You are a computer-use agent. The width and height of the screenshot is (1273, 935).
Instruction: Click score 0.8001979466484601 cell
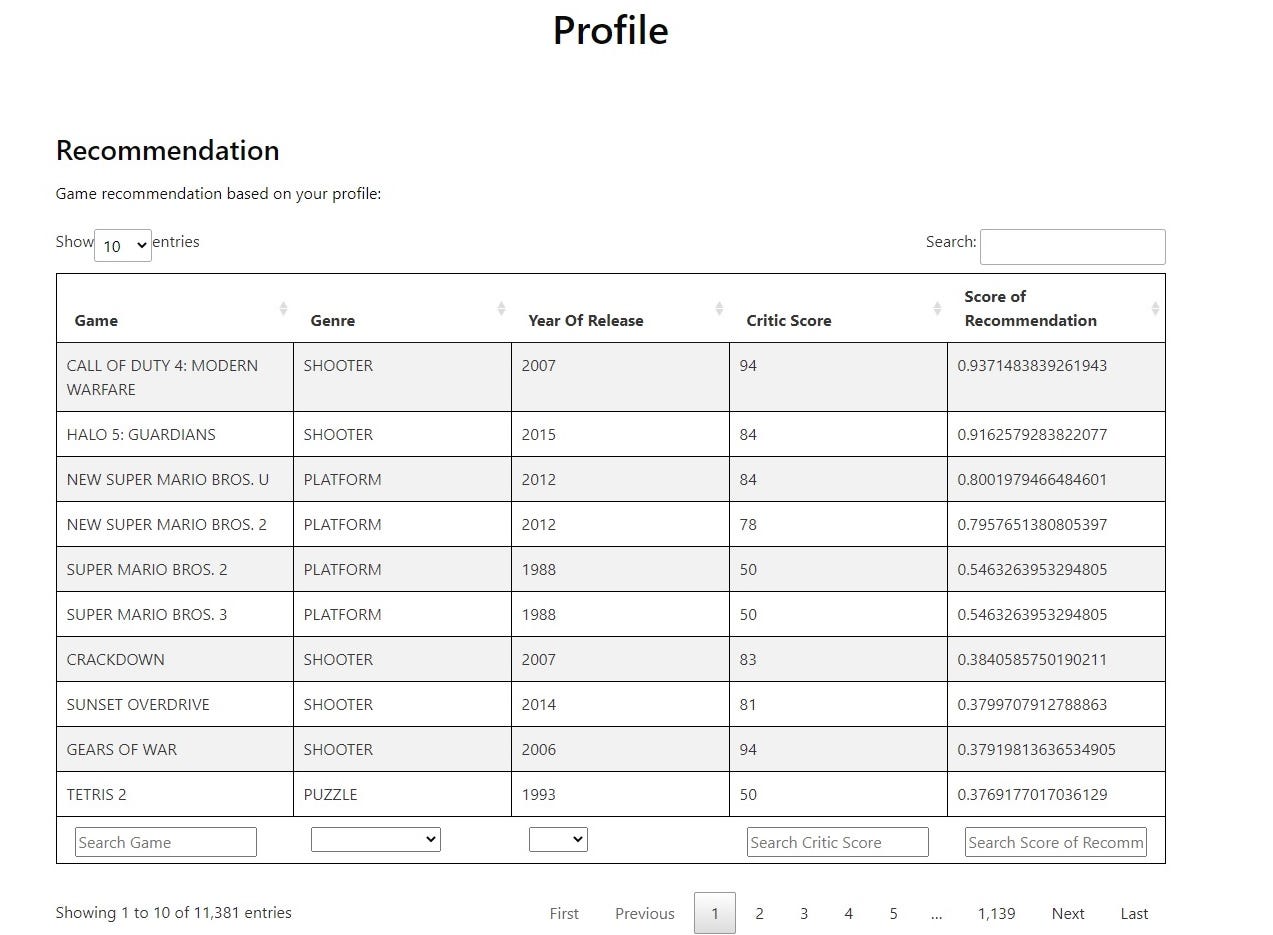pos(1056,479)
